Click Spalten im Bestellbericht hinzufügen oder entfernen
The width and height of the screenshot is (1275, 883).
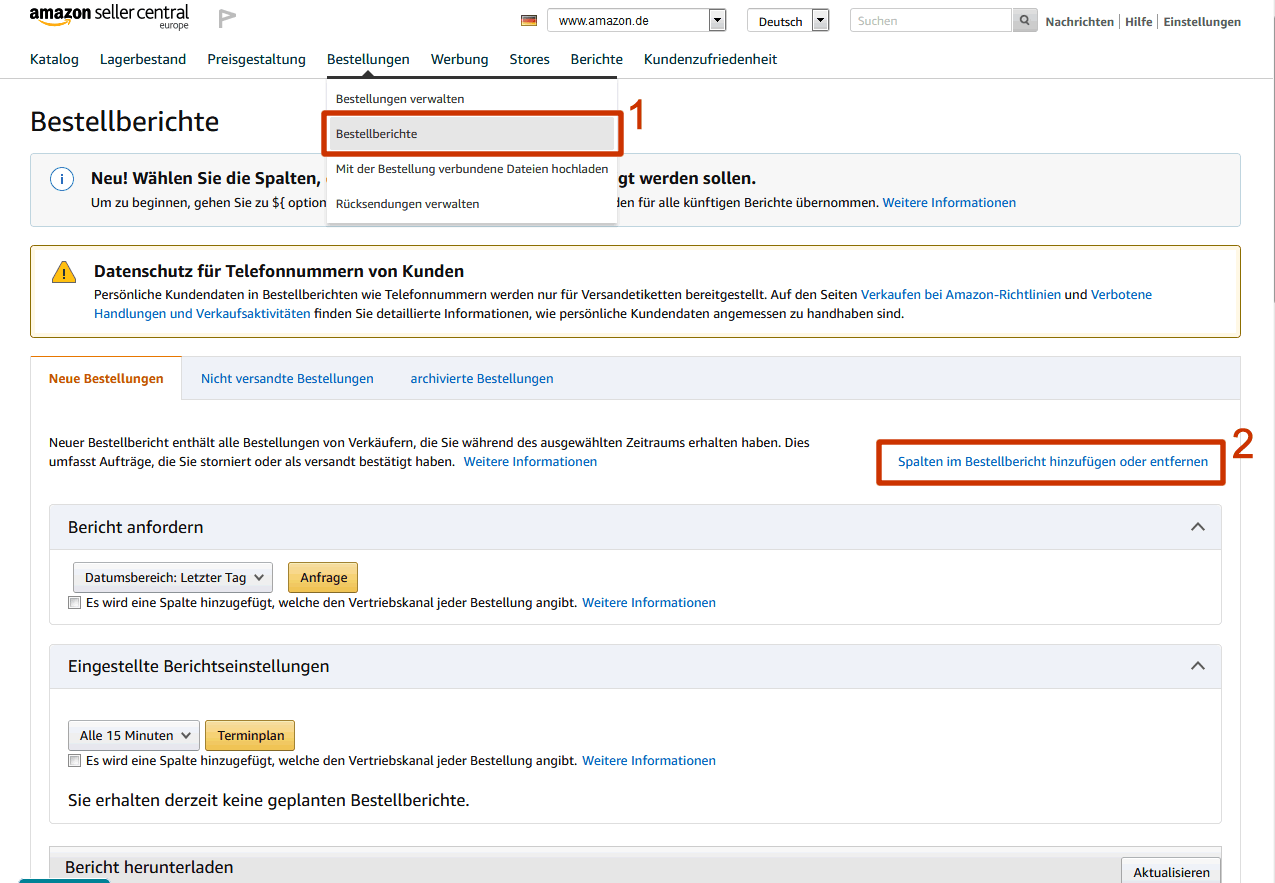[x=1053, y=462]
